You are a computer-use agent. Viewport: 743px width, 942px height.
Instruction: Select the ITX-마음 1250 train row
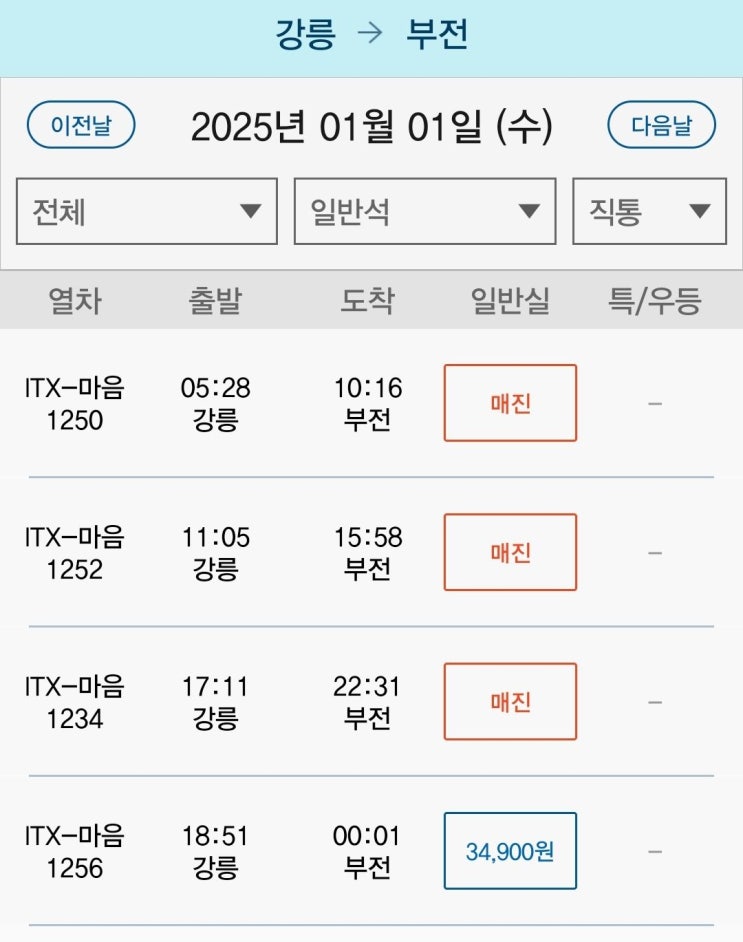click(75, 403)
